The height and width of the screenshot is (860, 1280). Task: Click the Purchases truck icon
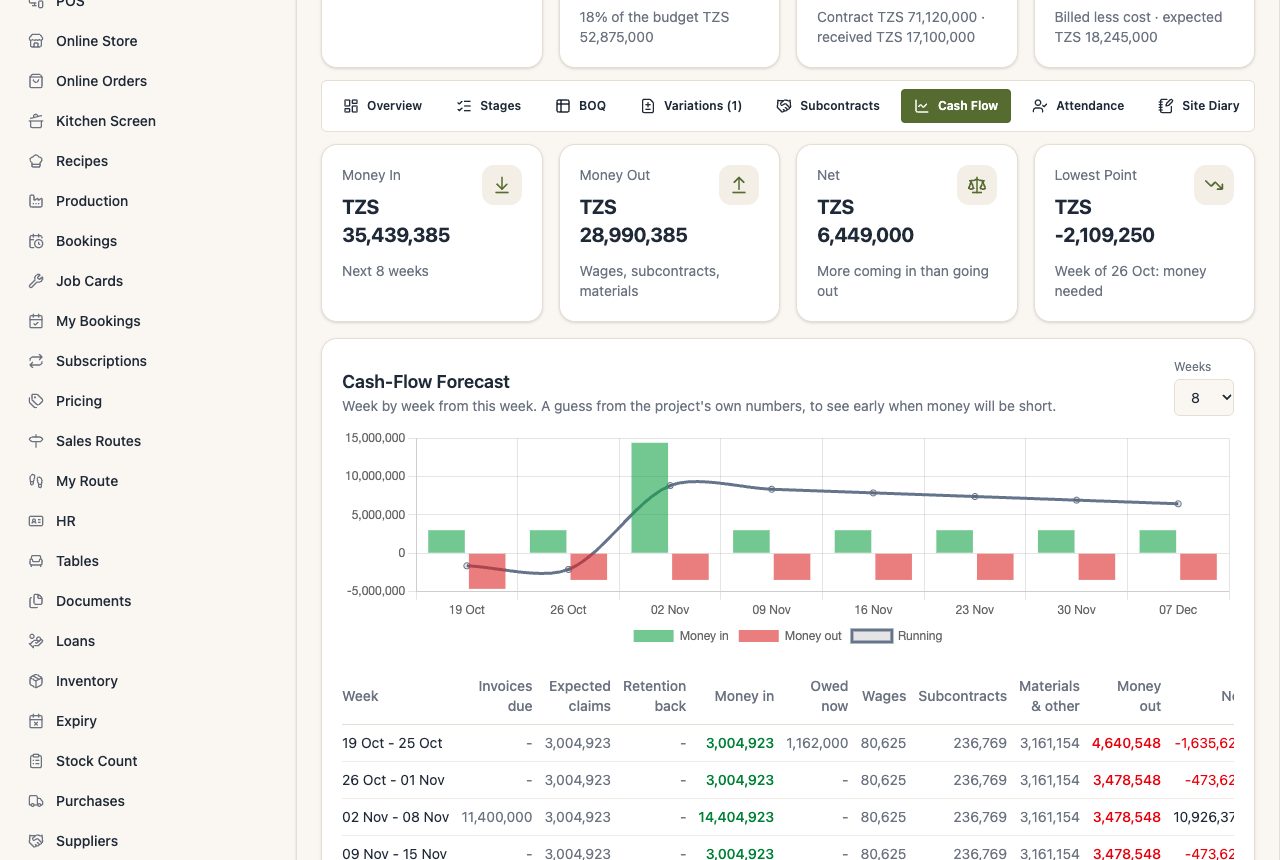tap(36, 801)
